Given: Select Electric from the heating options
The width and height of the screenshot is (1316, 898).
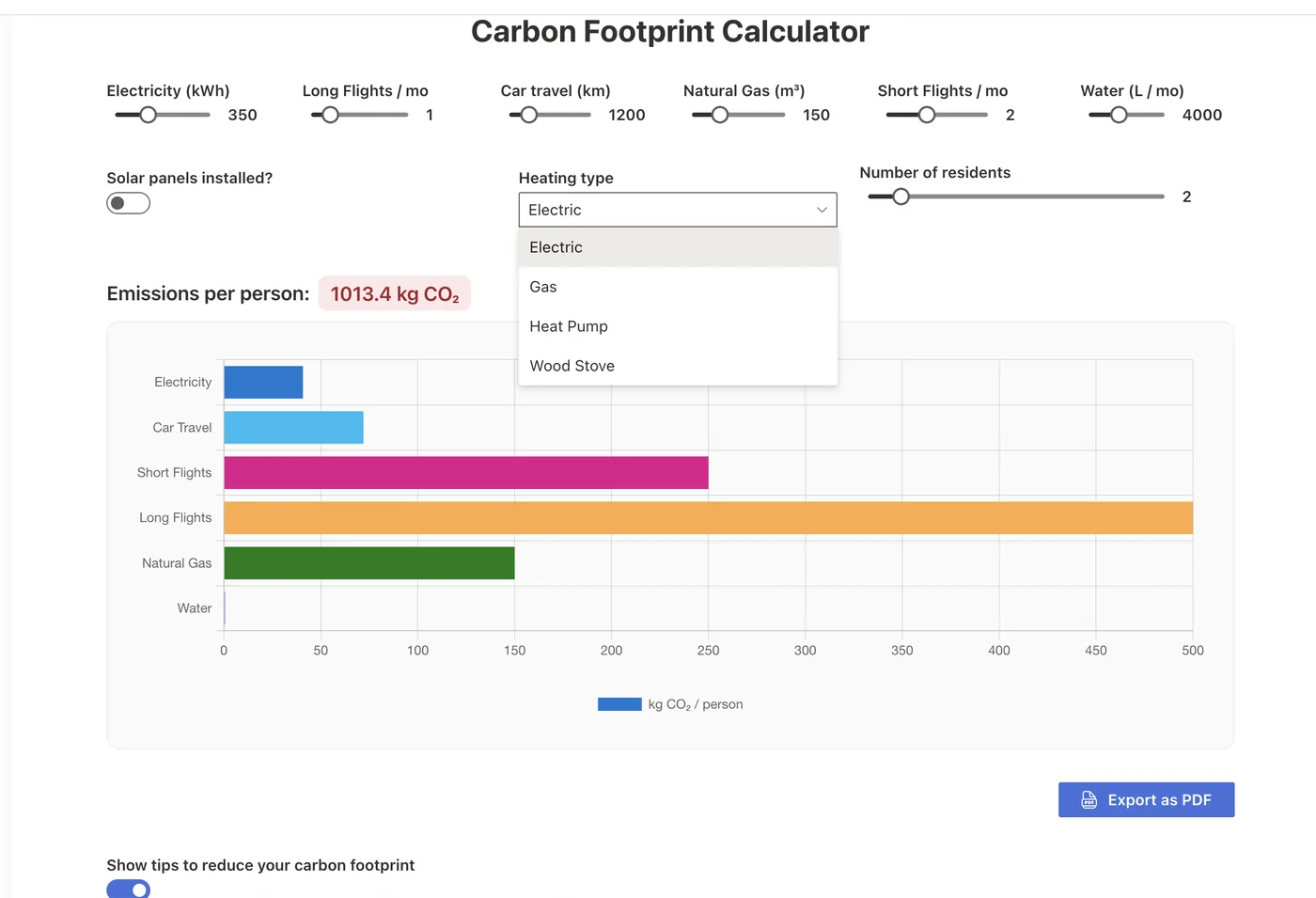Looking at the screenshot, I should pos(678,247).
